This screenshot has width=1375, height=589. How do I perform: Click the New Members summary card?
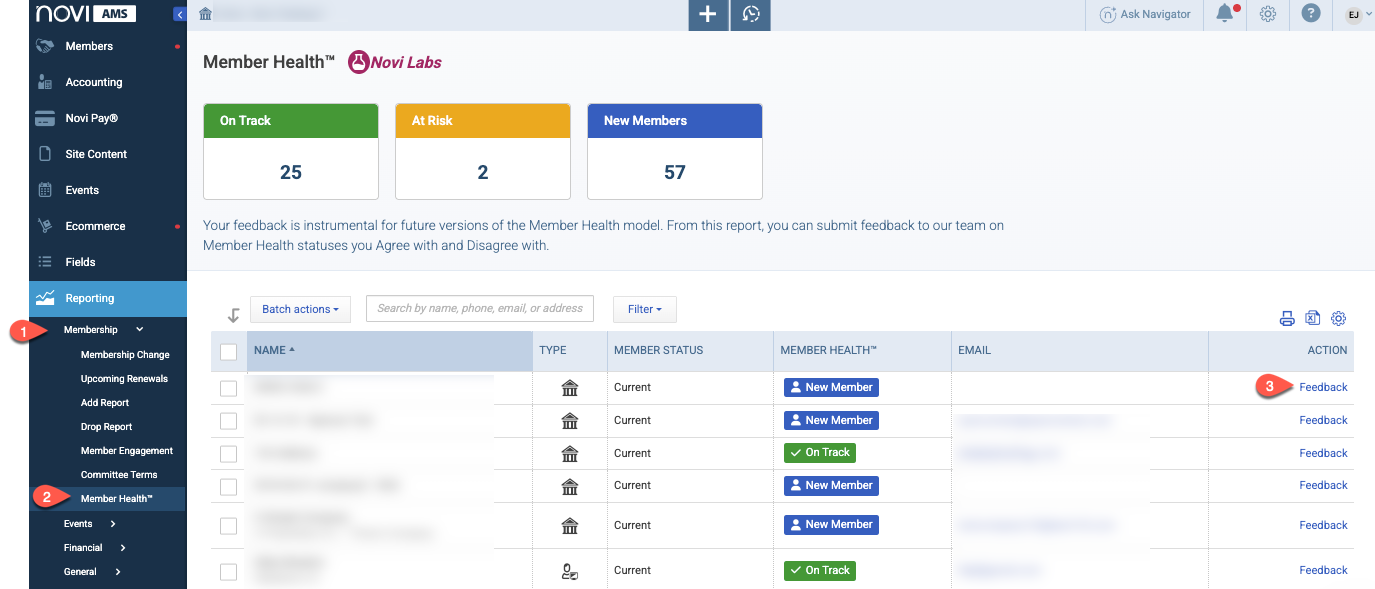tap(675, 151)
